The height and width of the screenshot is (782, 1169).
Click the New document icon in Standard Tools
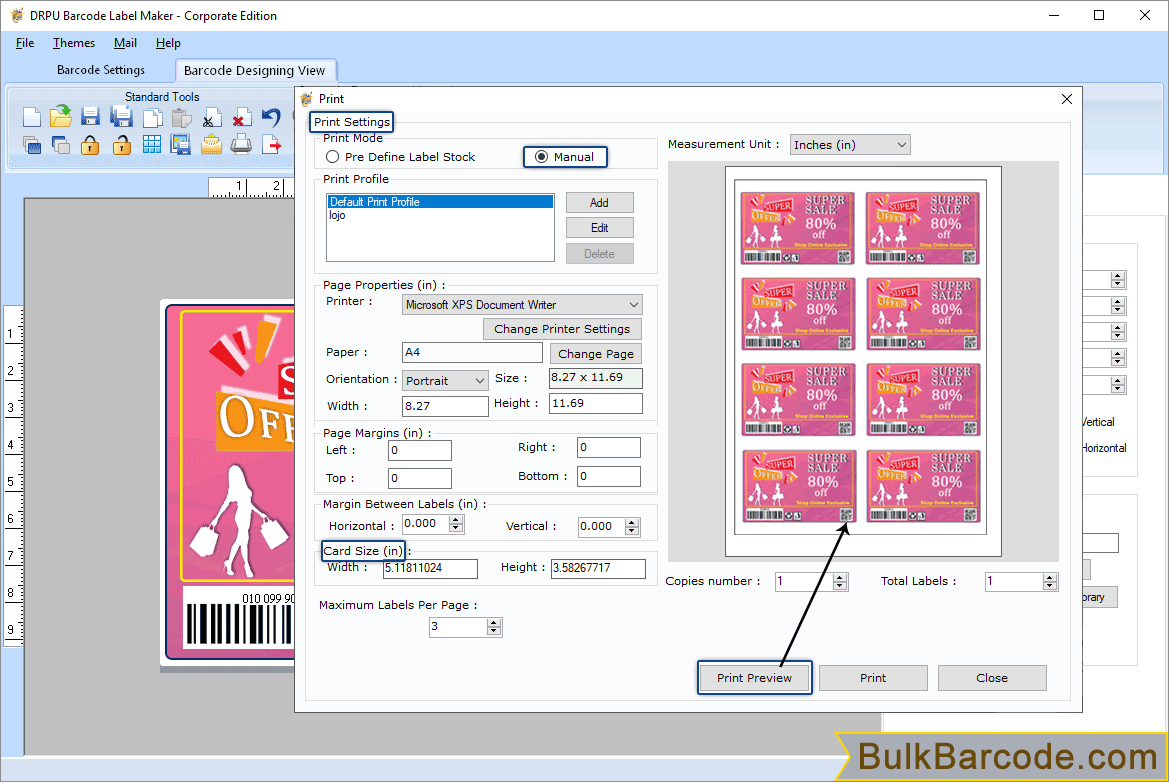(31, 118)
